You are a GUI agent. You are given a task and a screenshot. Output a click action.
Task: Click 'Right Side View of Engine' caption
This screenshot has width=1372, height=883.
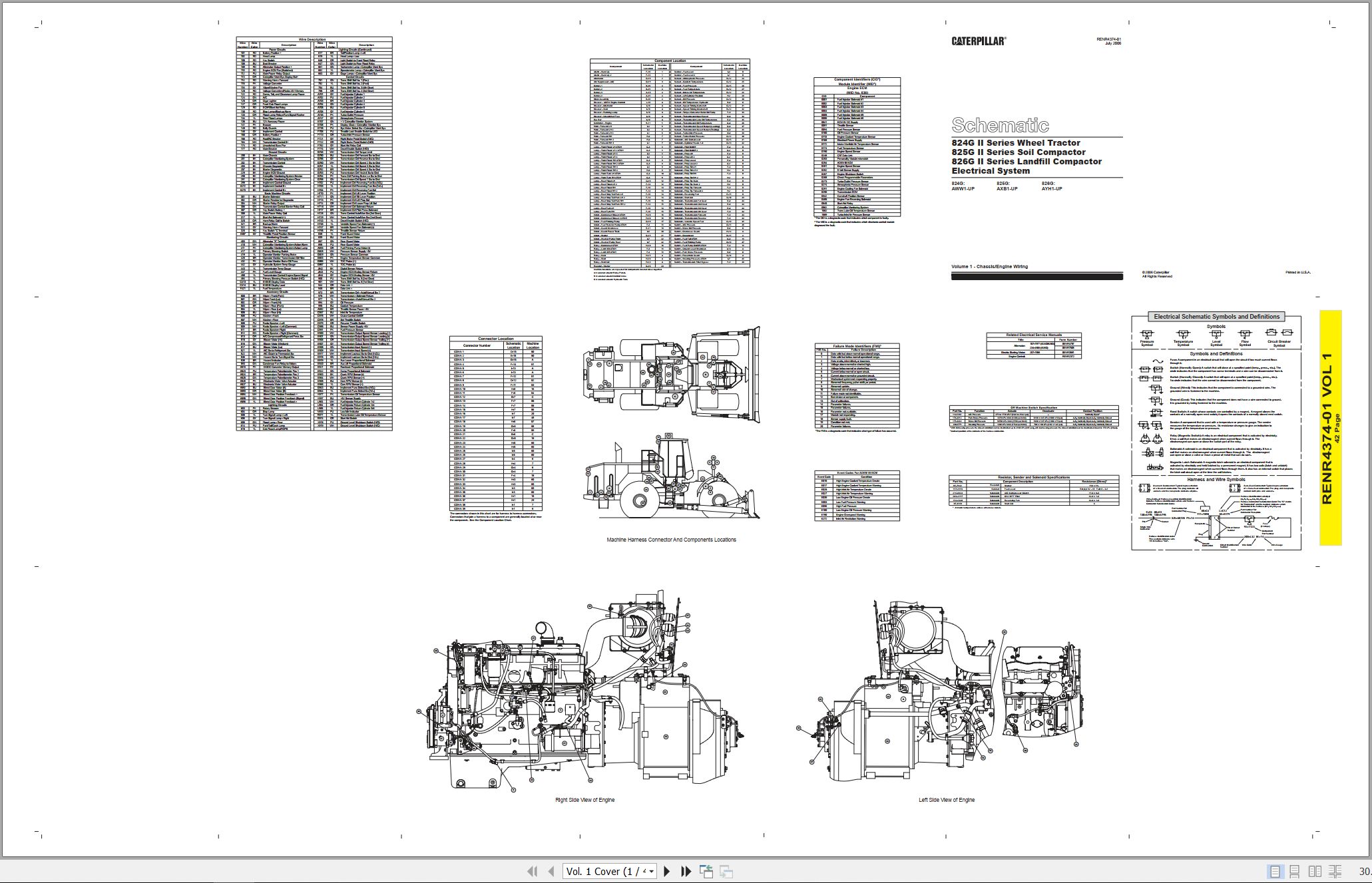(585, 800)
